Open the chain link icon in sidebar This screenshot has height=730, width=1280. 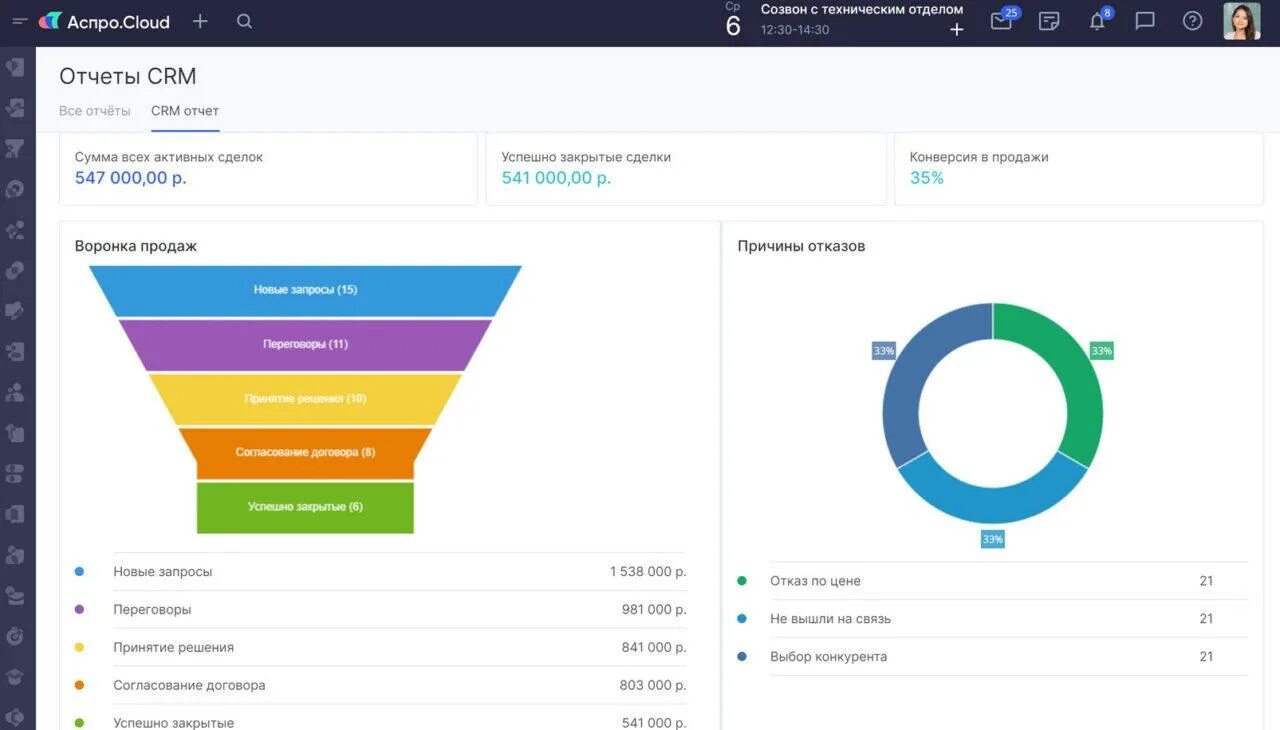(x=15, y=270)
